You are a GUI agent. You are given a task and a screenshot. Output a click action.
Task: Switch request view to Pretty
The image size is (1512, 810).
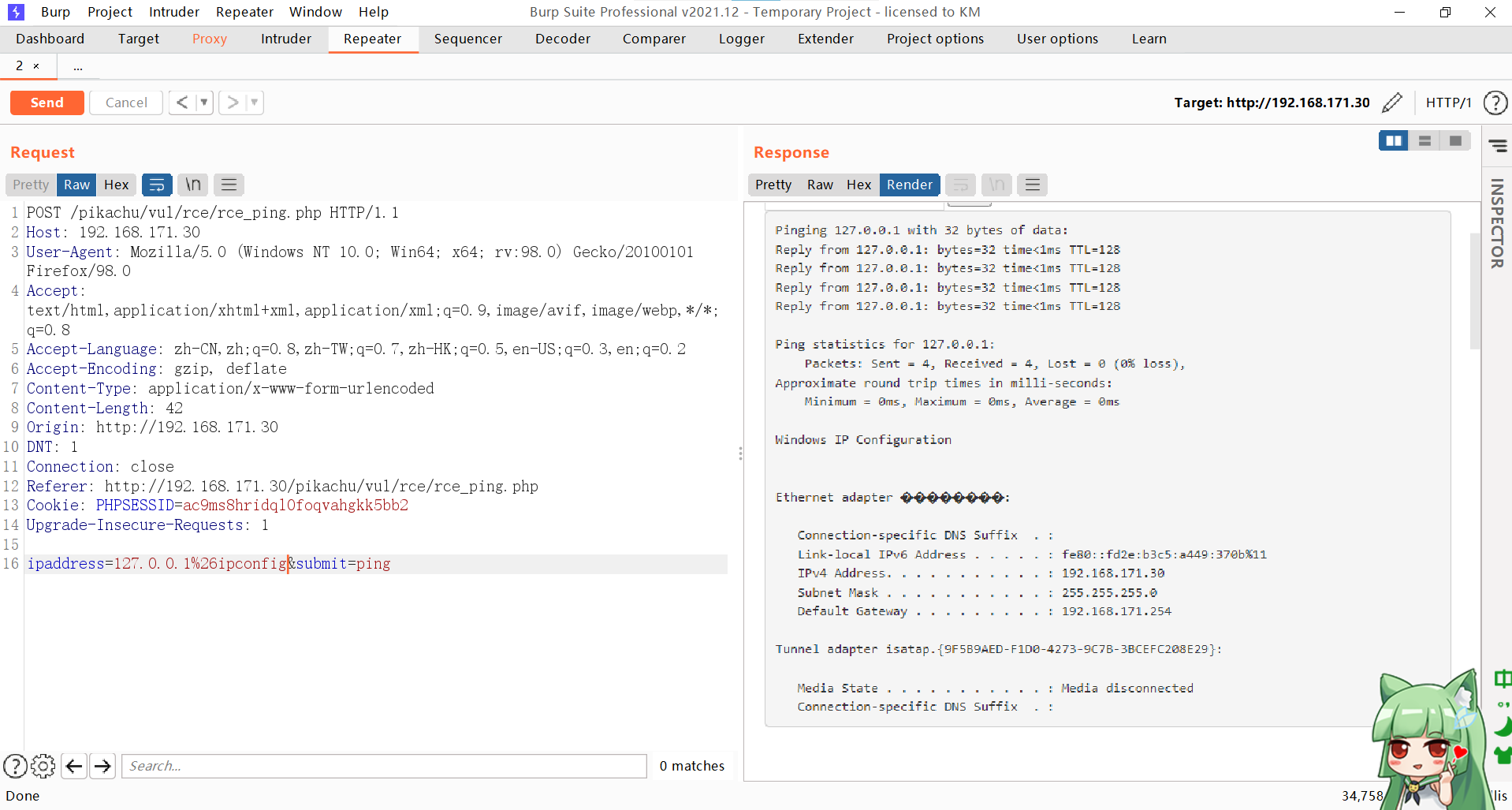[31, 185]
